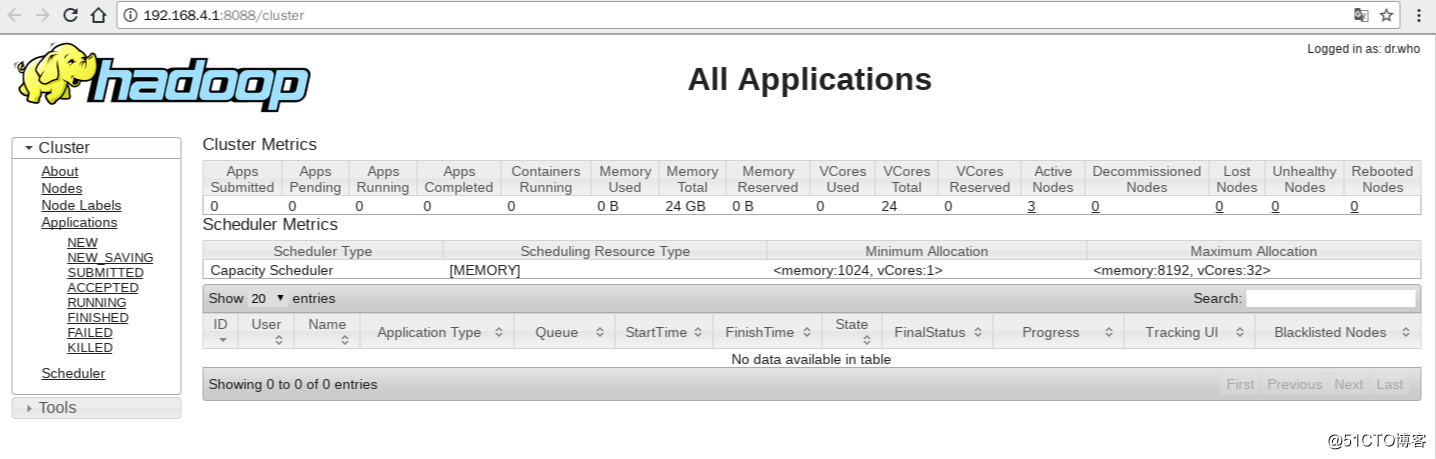Click the browser forward arrow
Screen dimensions: 1436x459
43,15
